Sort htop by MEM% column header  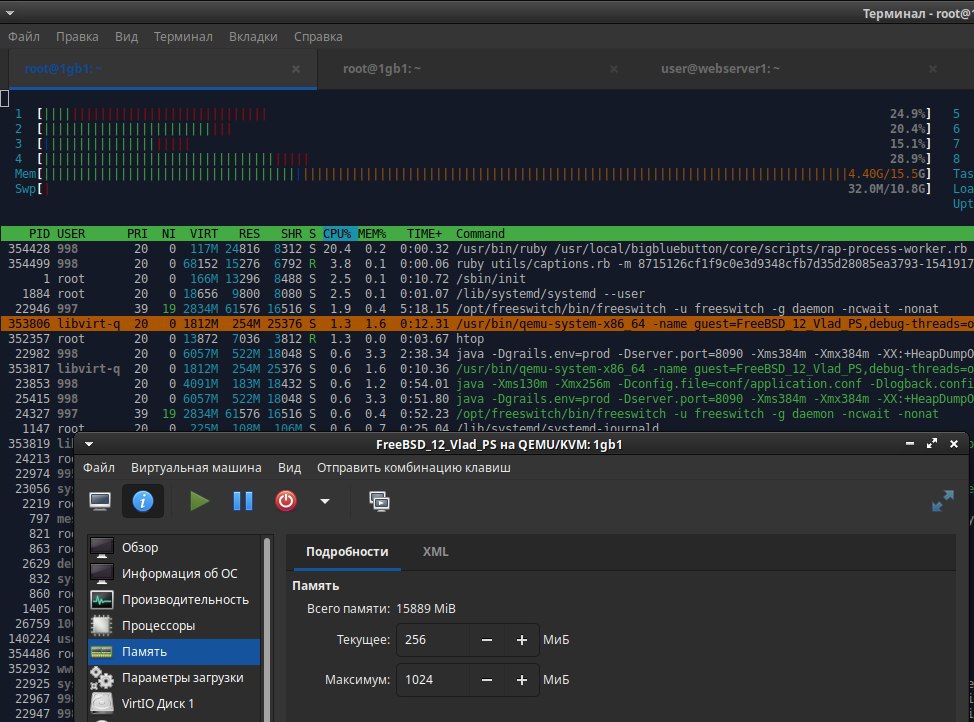coord(372,234)
